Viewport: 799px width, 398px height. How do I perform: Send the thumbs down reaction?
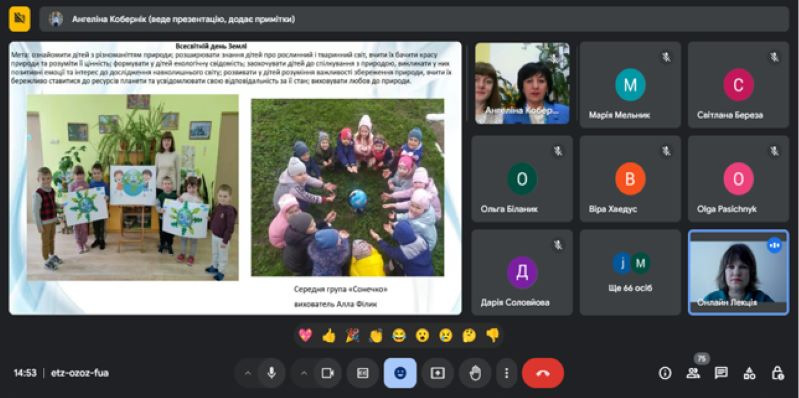(492, 335)
